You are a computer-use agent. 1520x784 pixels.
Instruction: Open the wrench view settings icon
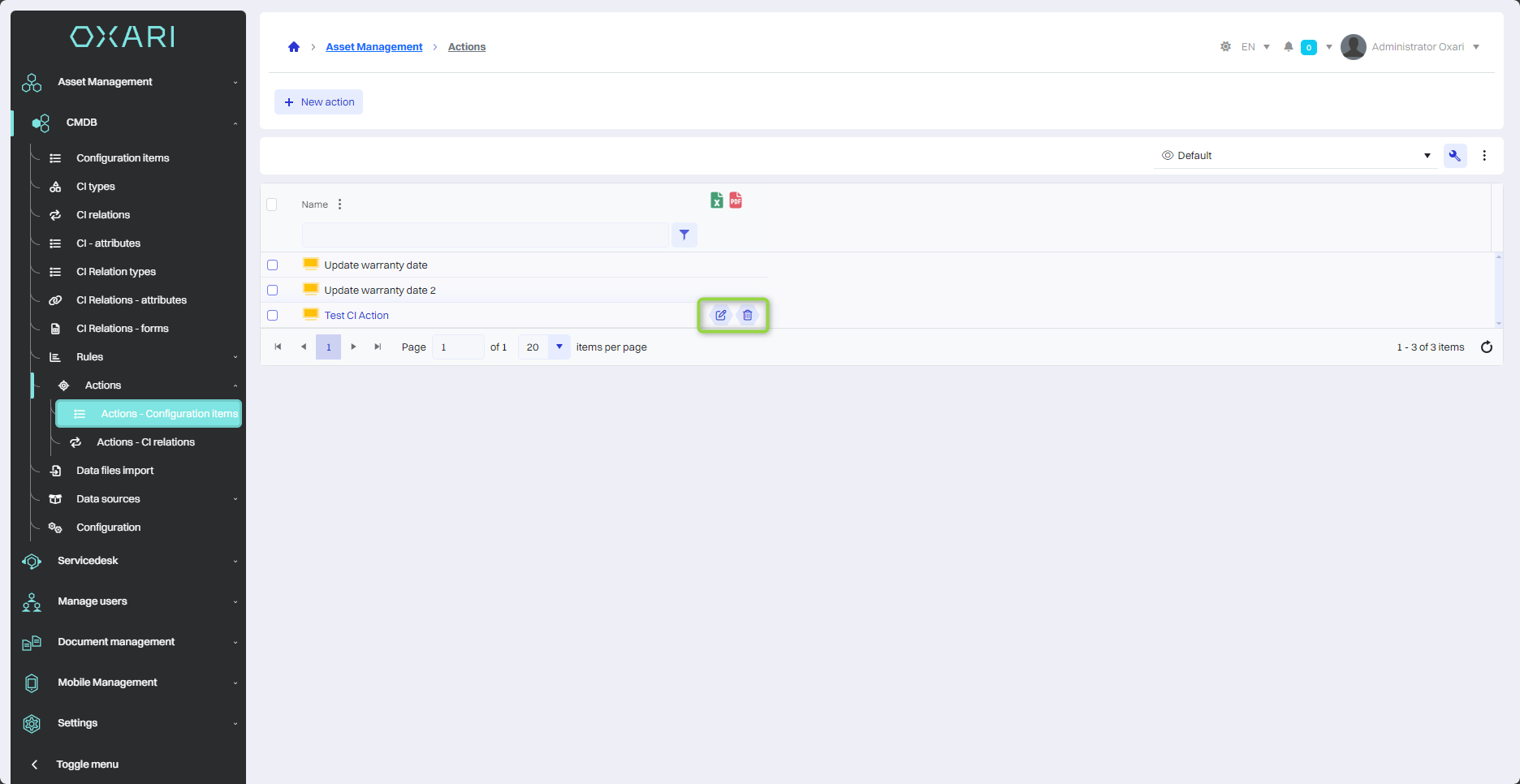coord(1455,156)
